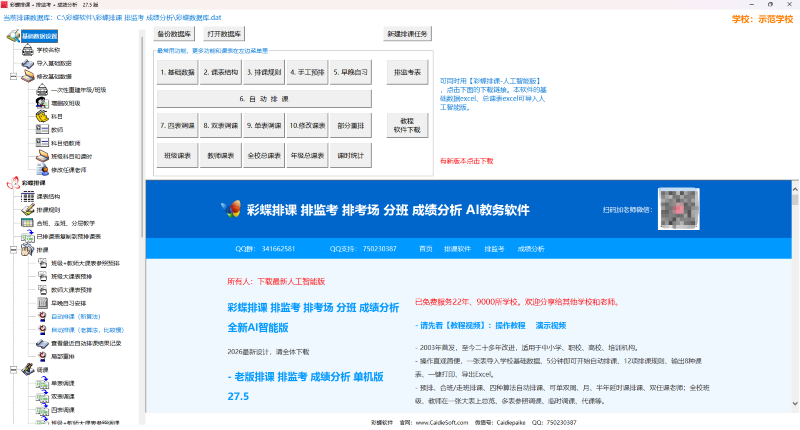Screen dimensions: 800x430
Task: Click 9. 单表调课 button
Action: 264,125
